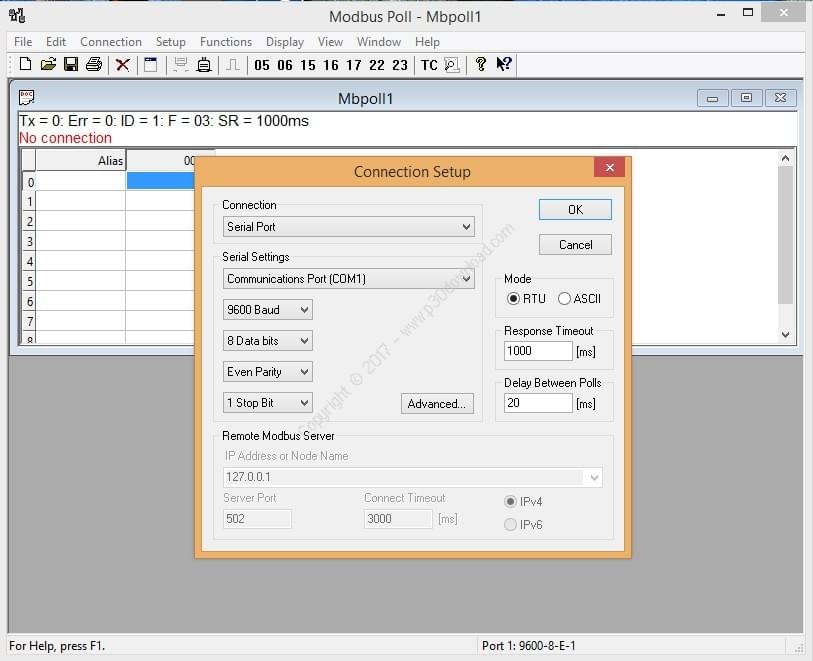This screenshot has height=661, width=813.
Task: Select function 16 in the toolbar
Action: [331, 65]
